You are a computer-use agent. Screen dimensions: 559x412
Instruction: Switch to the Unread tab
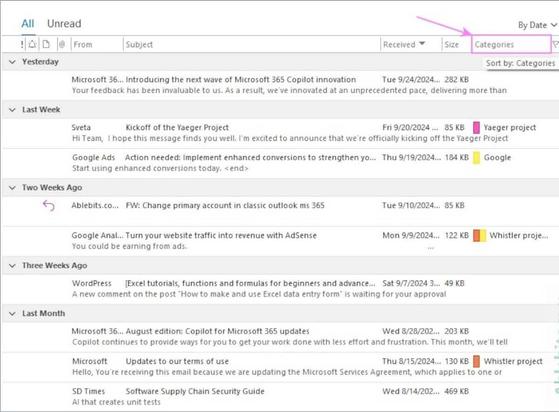point(64,24)
